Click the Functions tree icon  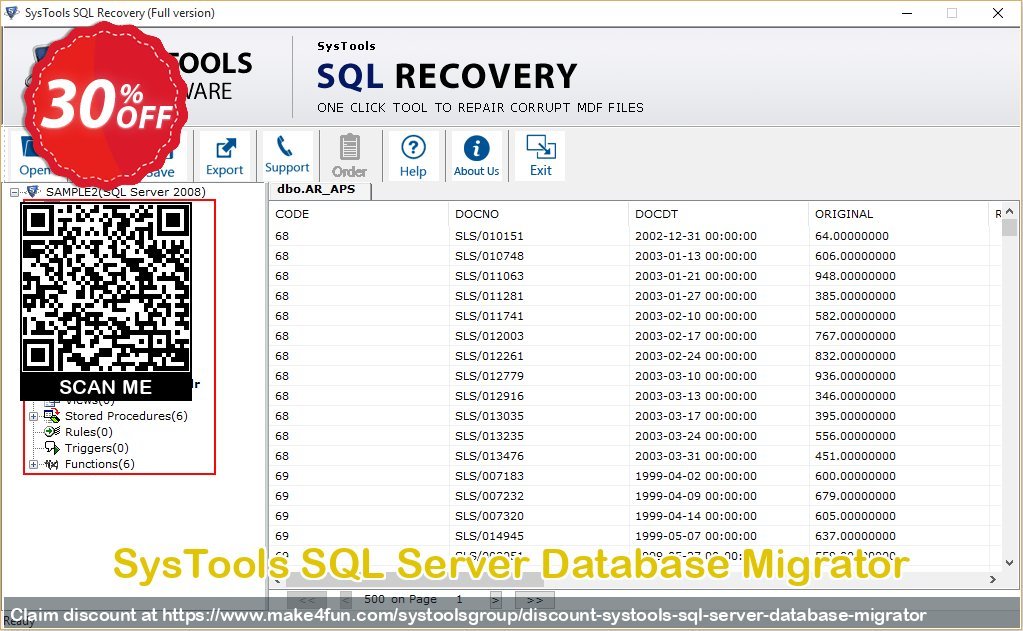[x=52, y=464]
